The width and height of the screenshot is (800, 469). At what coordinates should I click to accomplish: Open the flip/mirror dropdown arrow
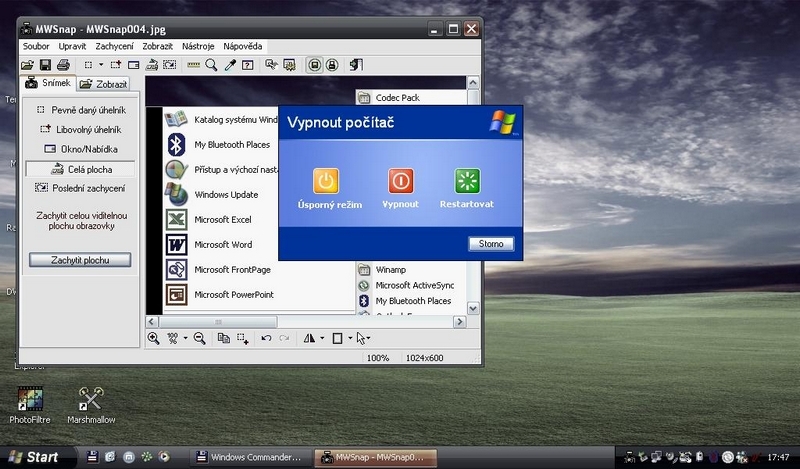pyautogui.click(x=321, y=339)
